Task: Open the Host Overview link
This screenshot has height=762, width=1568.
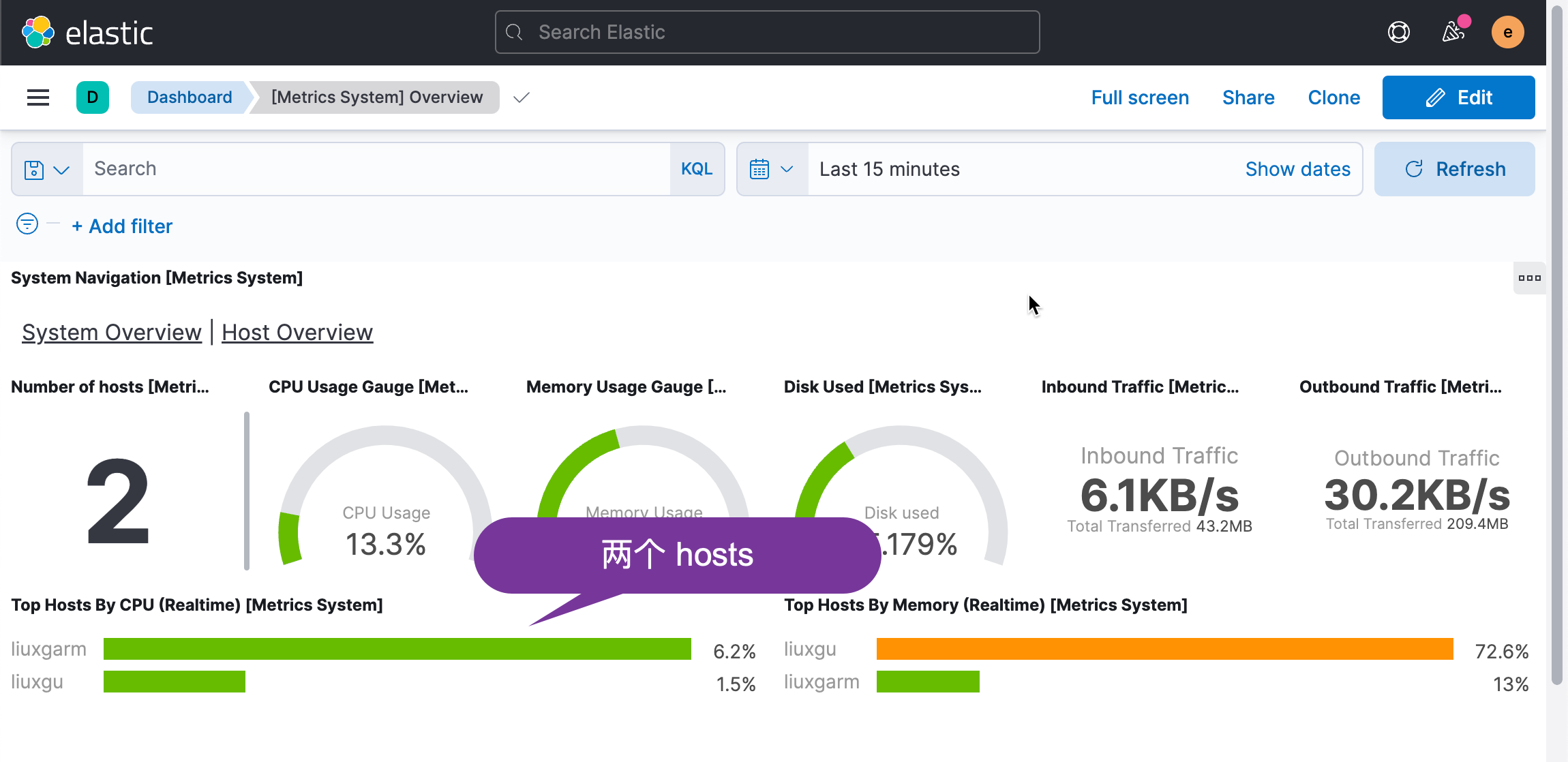Action: pyautogui.click(x=297, y=332)
